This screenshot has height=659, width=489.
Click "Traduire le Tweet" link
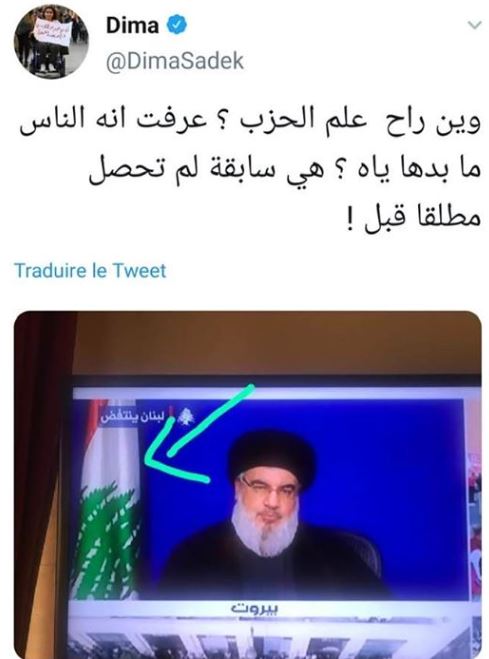91,270
